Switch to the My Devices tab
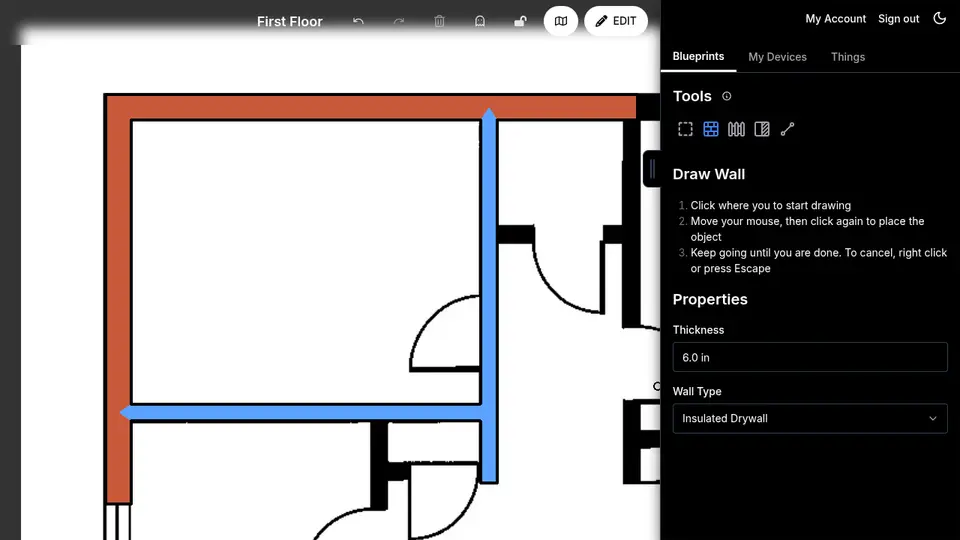The height and width of the screenshot is (540, 960). click(778, 57)
